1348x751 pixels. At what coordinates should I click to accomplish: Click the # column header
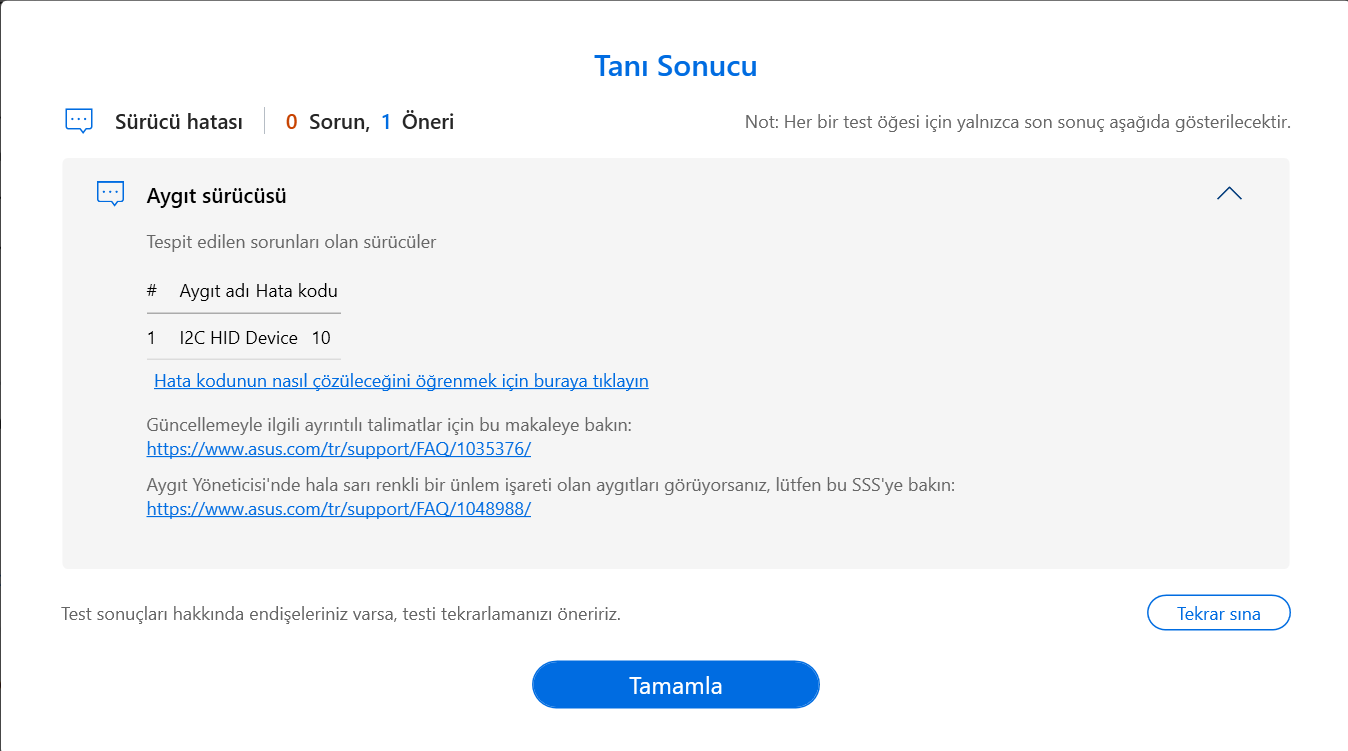point(152,291)
